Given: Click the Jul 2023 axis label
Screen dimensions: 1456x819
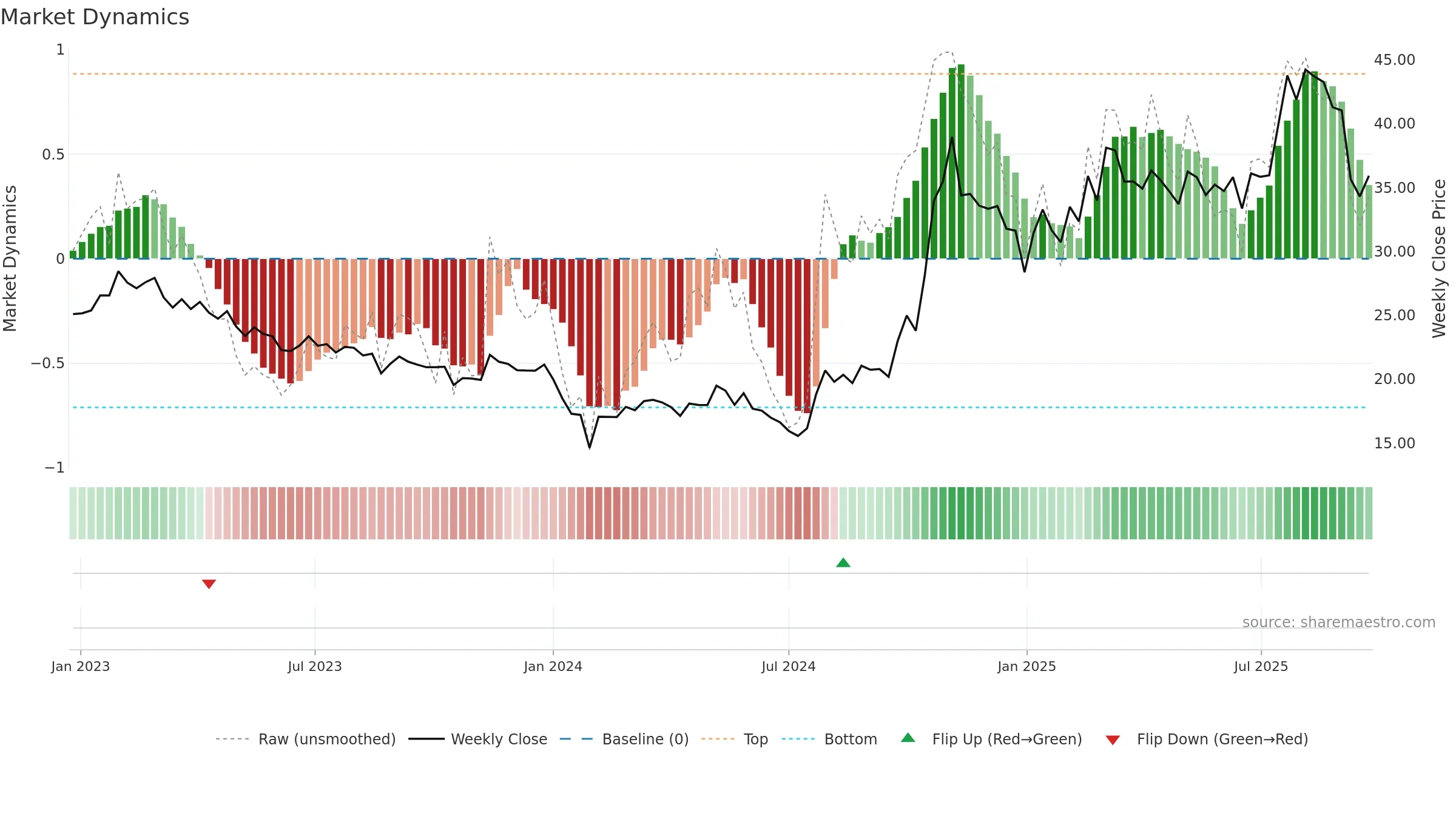Looking at the screenshot, I should point(315,666).
